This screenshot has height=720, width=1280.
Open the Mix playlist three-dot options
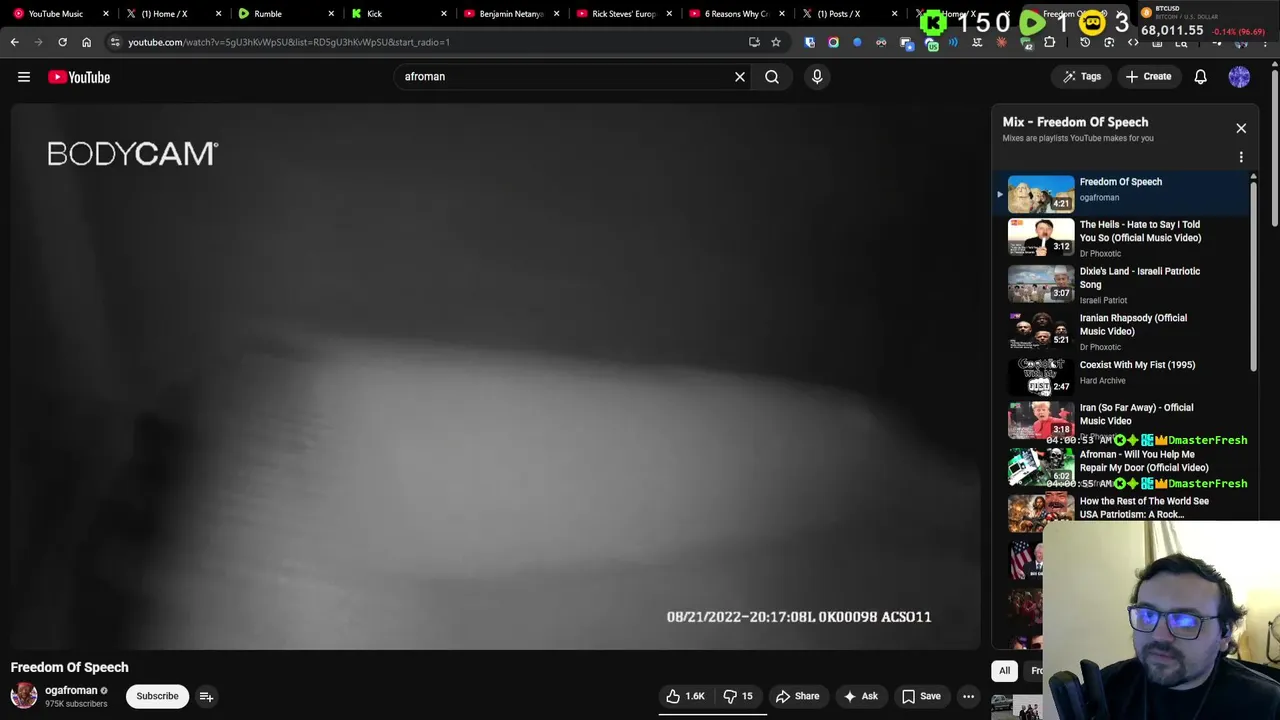(x=1241, y=157)
